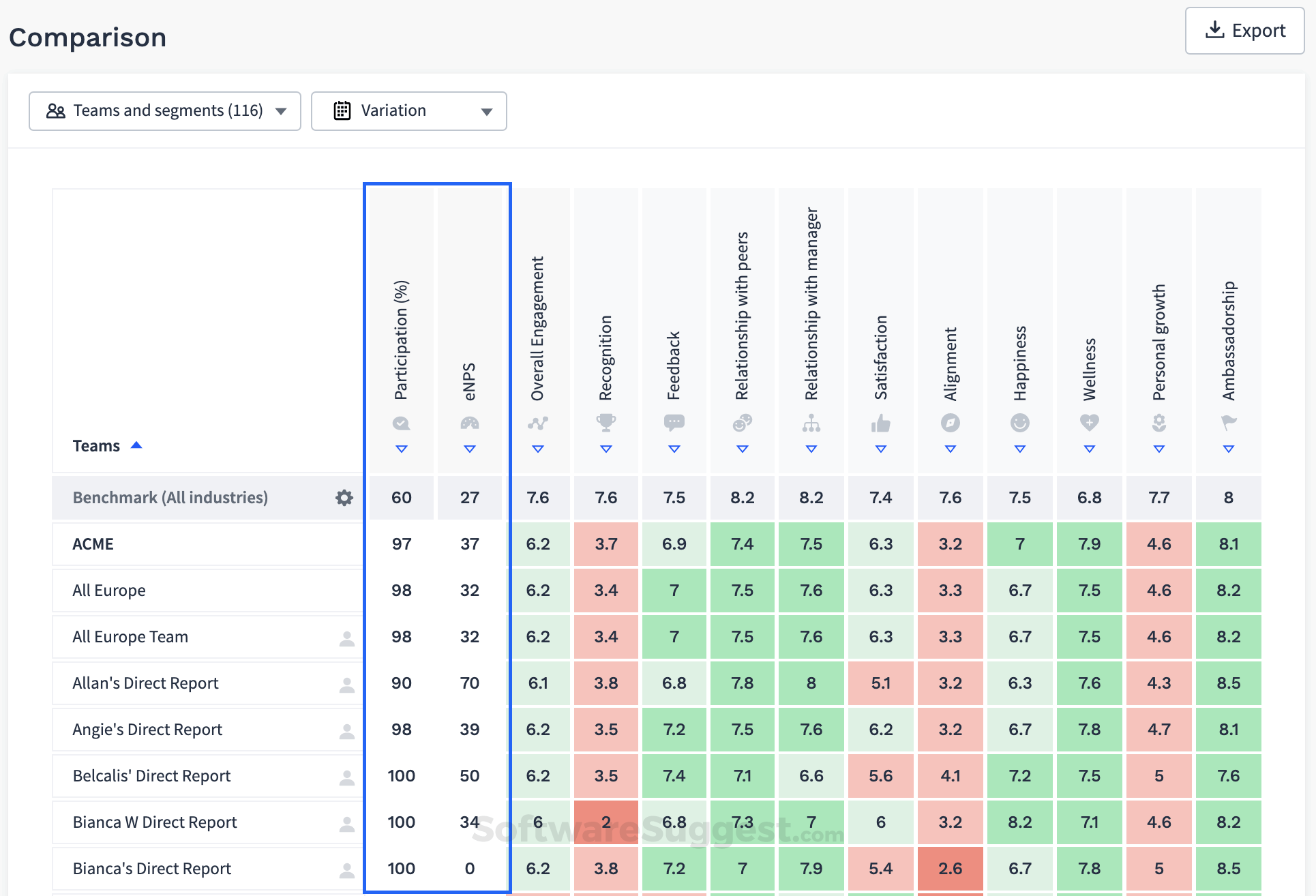Open the Variation dropdown
The height and width of the screenshot is (896, 1316).
408,111
